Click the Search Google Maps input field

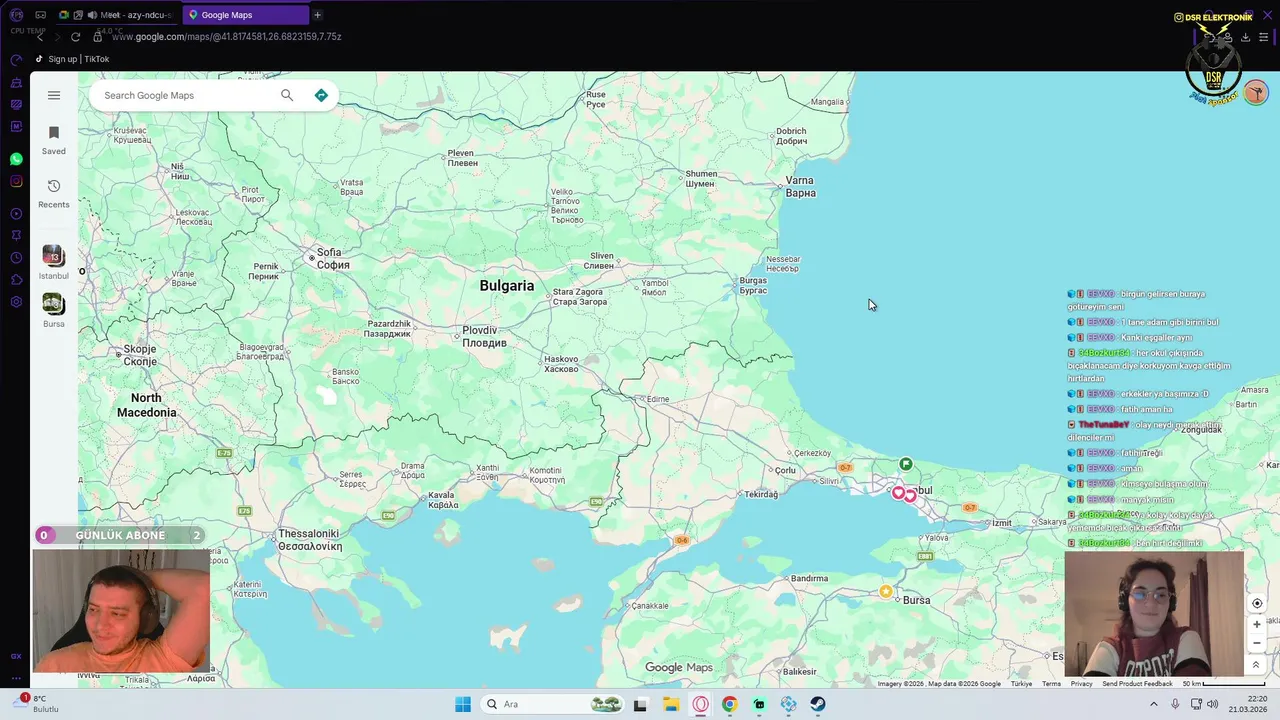pyautogui.click(x=185, y=95)
